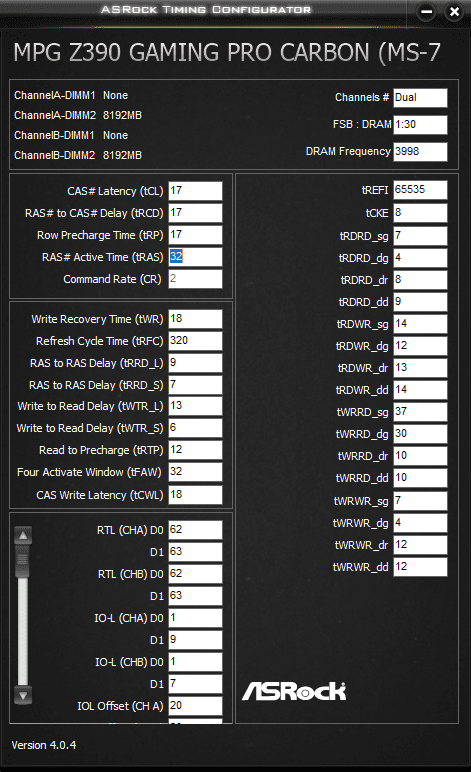Click the ASRock logo

294,691
